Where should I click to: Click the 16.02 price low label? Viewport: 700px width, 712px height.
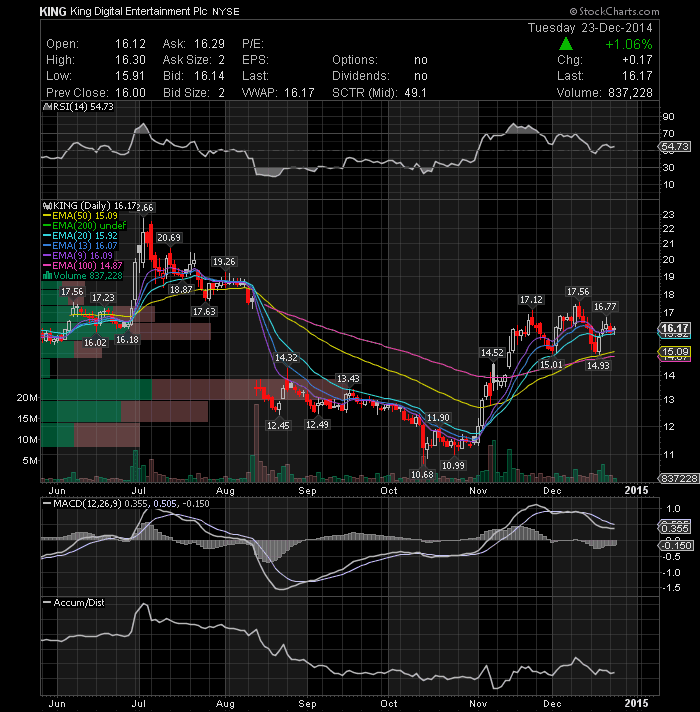click(x=95, y=342)
